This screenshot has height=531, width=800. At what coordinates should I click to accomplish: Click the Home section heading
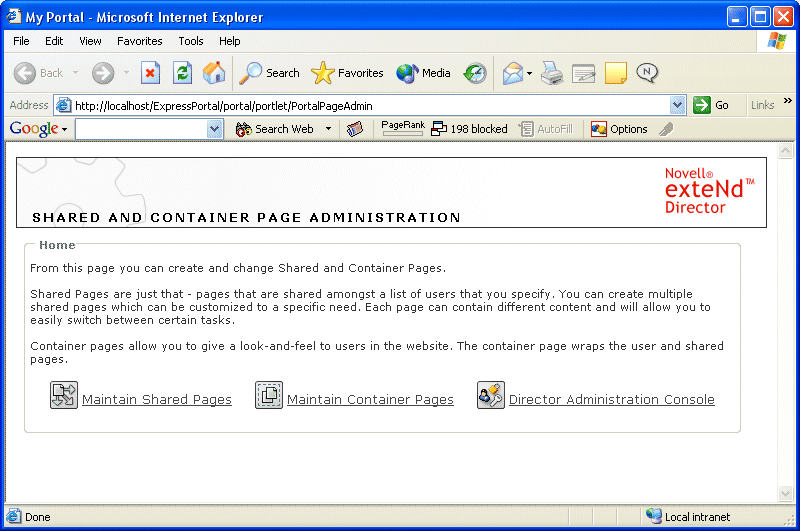(x=57, y=245)
